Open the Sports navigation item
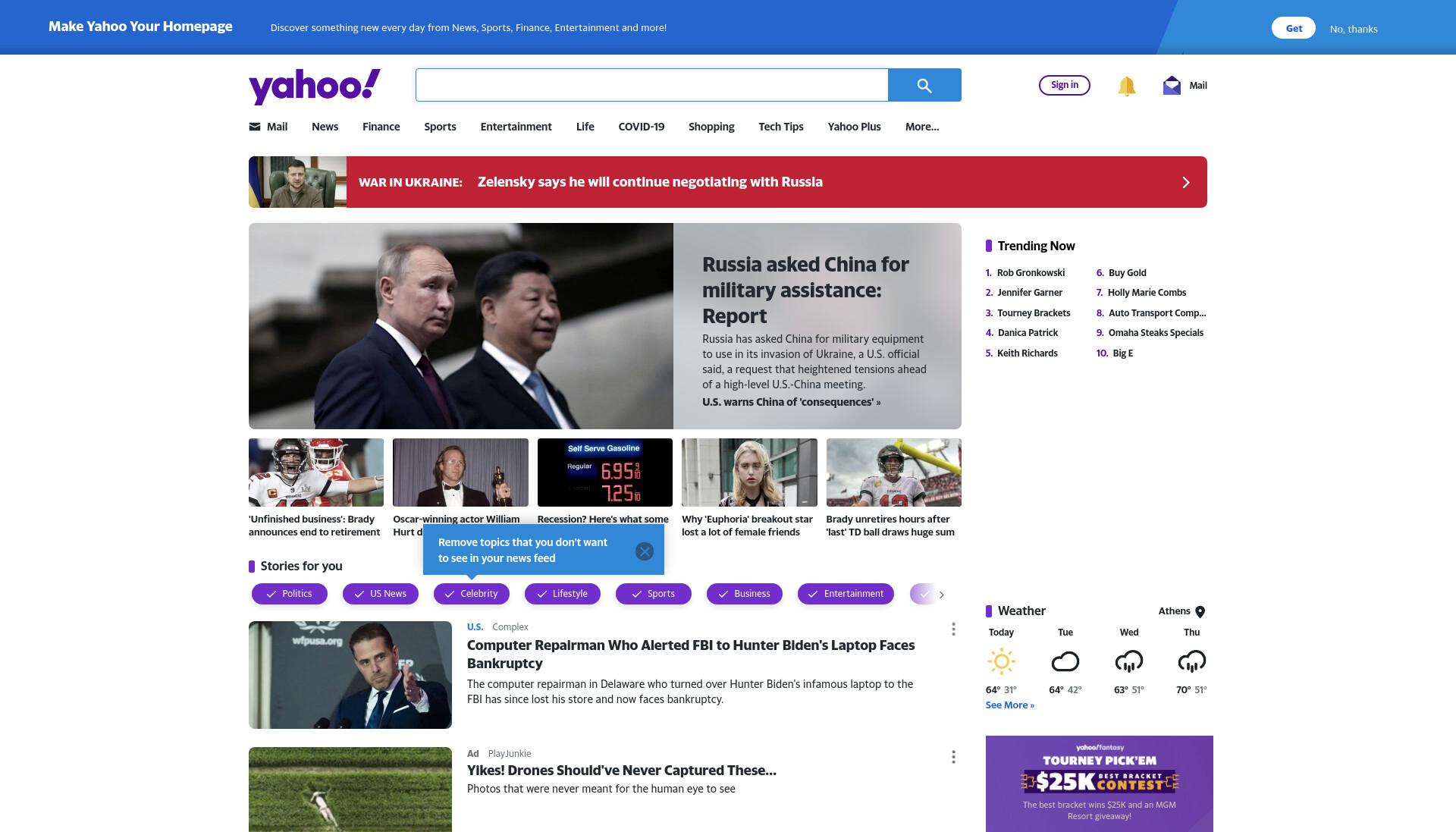The width and height of the screenshot is (1456, 832). 440,127
